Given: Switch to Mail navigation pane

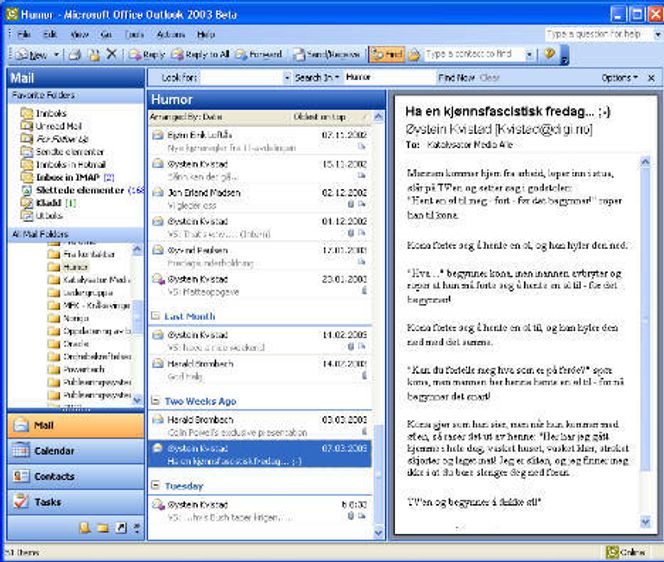Looking at the screenshot, I should pyautogui.click(x=76, y=425).
